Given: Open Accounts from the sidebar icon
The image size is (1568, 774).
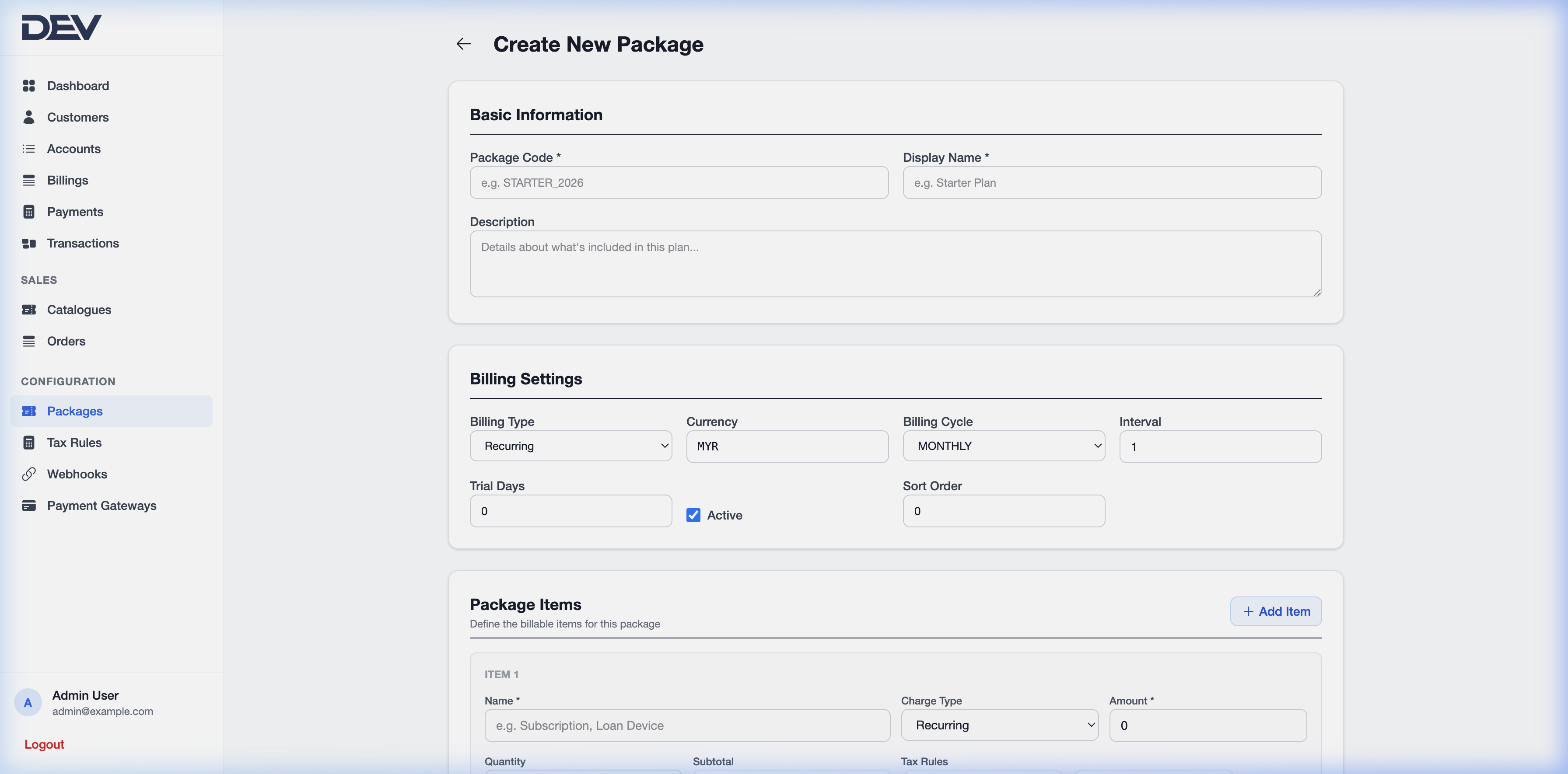Looking at the screenshot, I should point(29,149).
